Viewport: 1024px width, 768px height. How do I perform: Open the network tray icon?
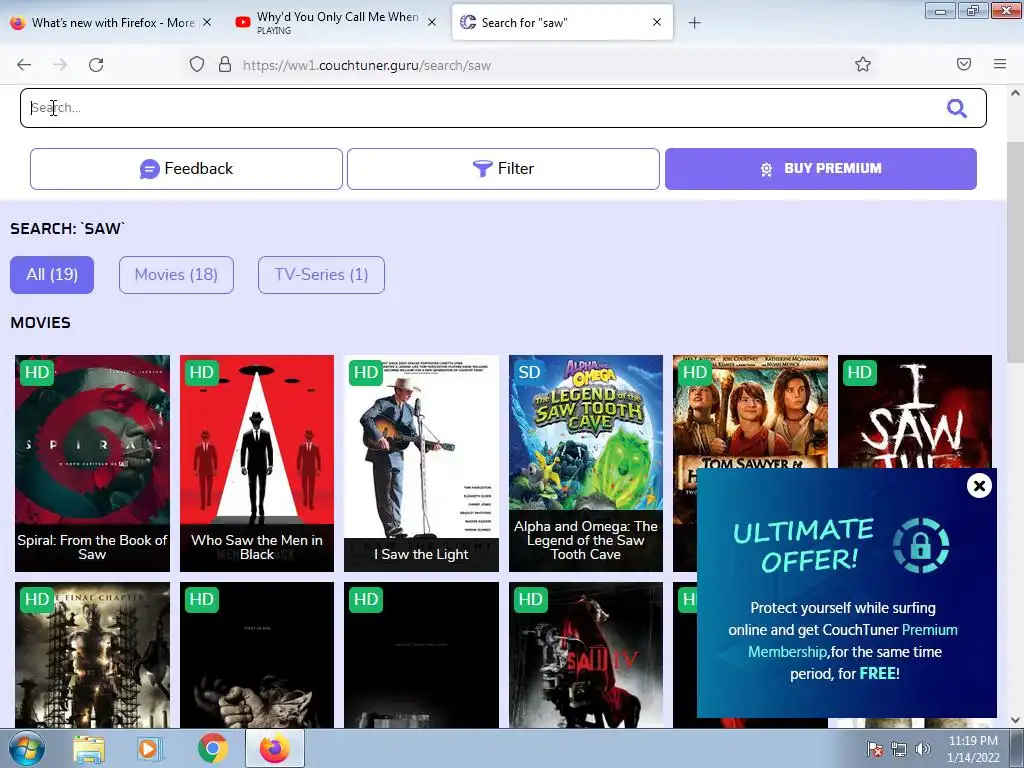point(899,749)
